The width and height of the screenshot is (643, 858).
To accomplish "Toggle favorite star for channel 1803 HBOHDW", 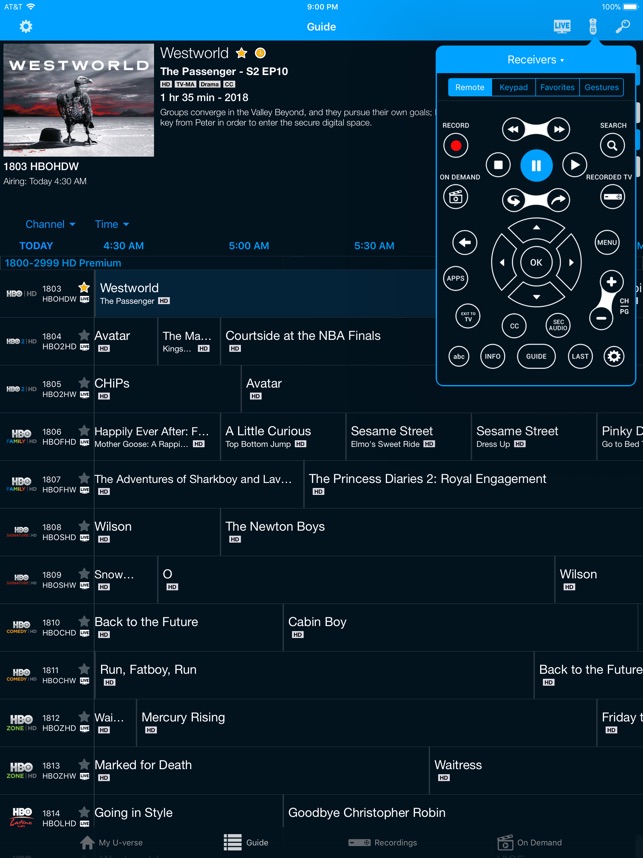I will [84, 287].
